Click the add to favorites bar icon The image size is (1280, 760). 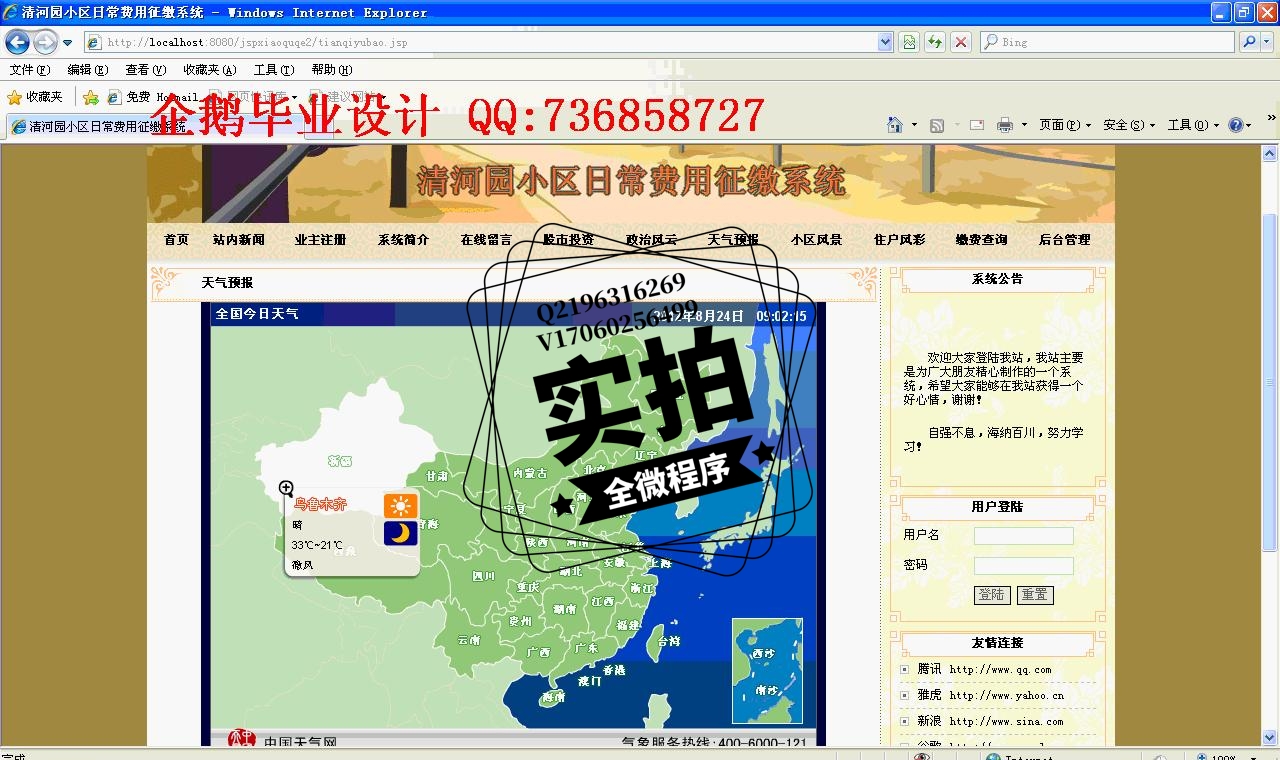tap(91, 97)
